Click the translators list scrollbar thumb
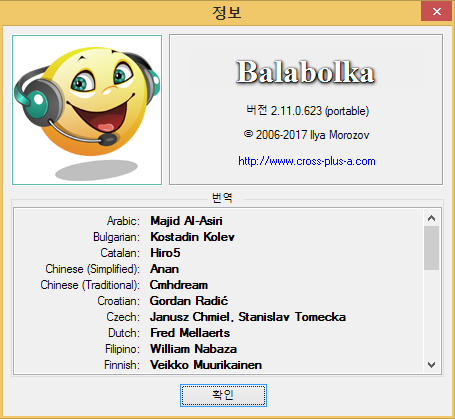This screenshot has width=455, height=419. point(431,248)
